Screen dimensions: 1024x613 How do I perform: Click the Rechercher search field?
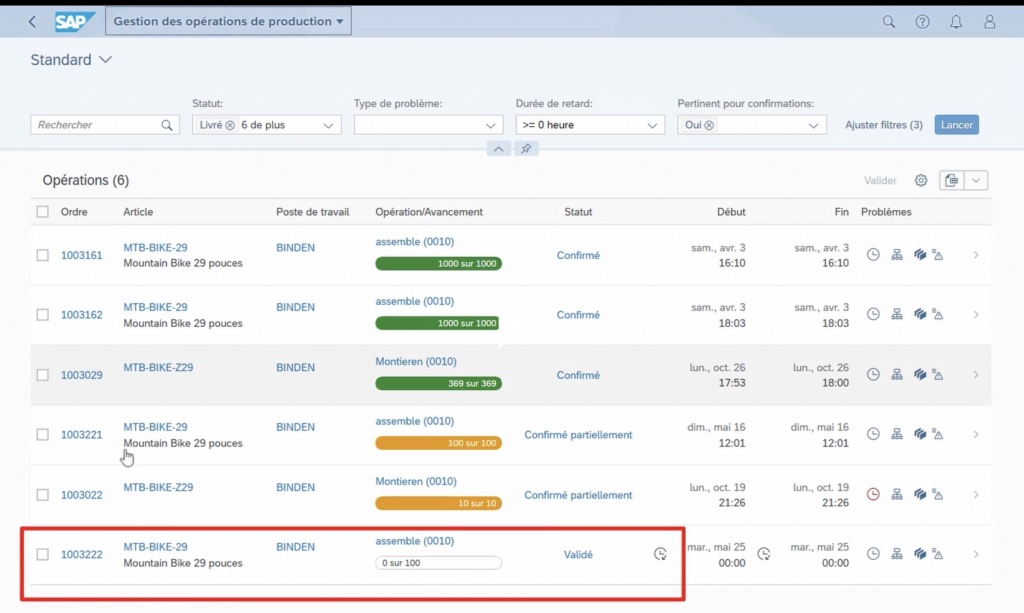[96, 125]
